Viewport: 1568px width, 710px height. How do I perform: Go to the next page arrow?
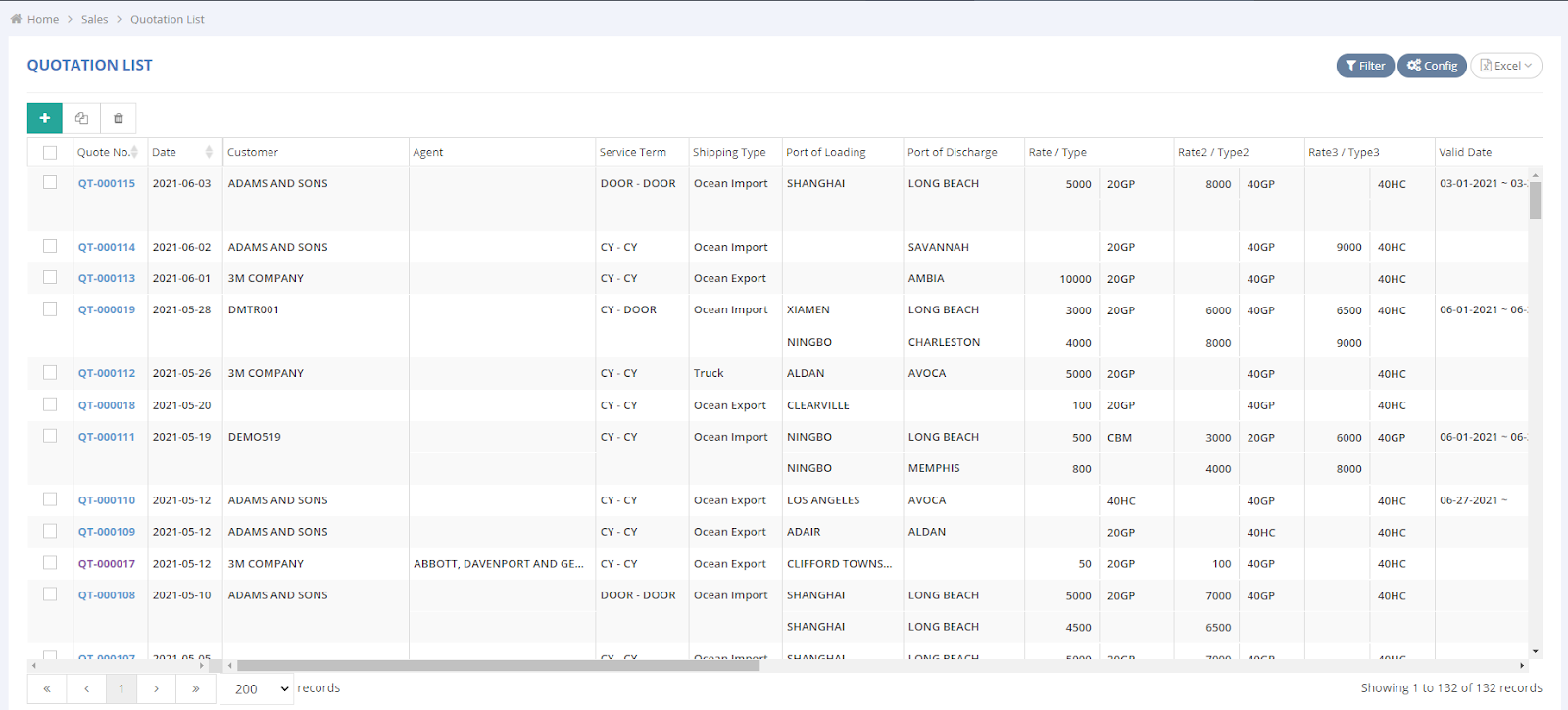tap(156, 689)
